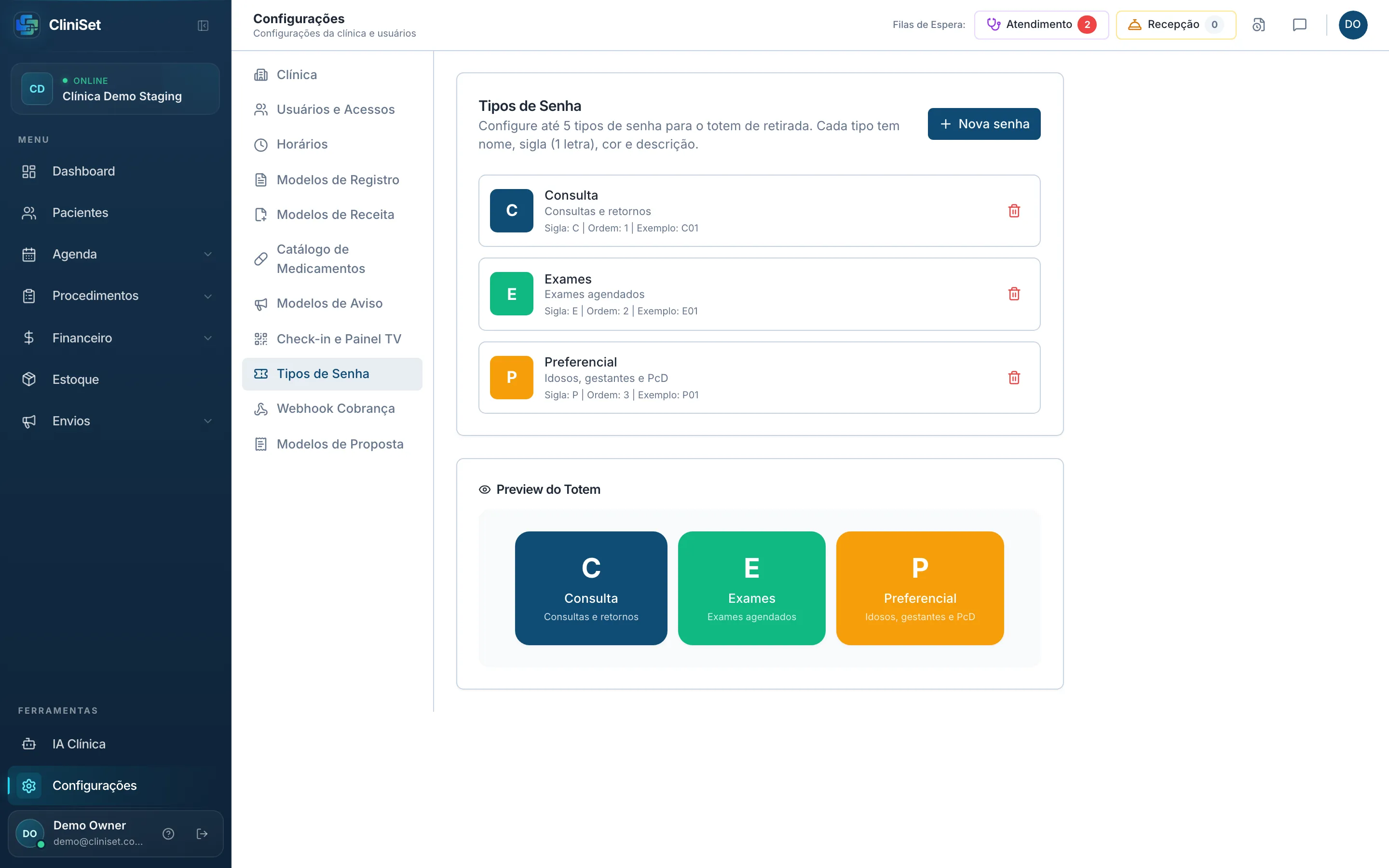This screenshot has width=1389, height=868.
Task: Open the DO user avatar menu
Action: tap(1353, 25)
